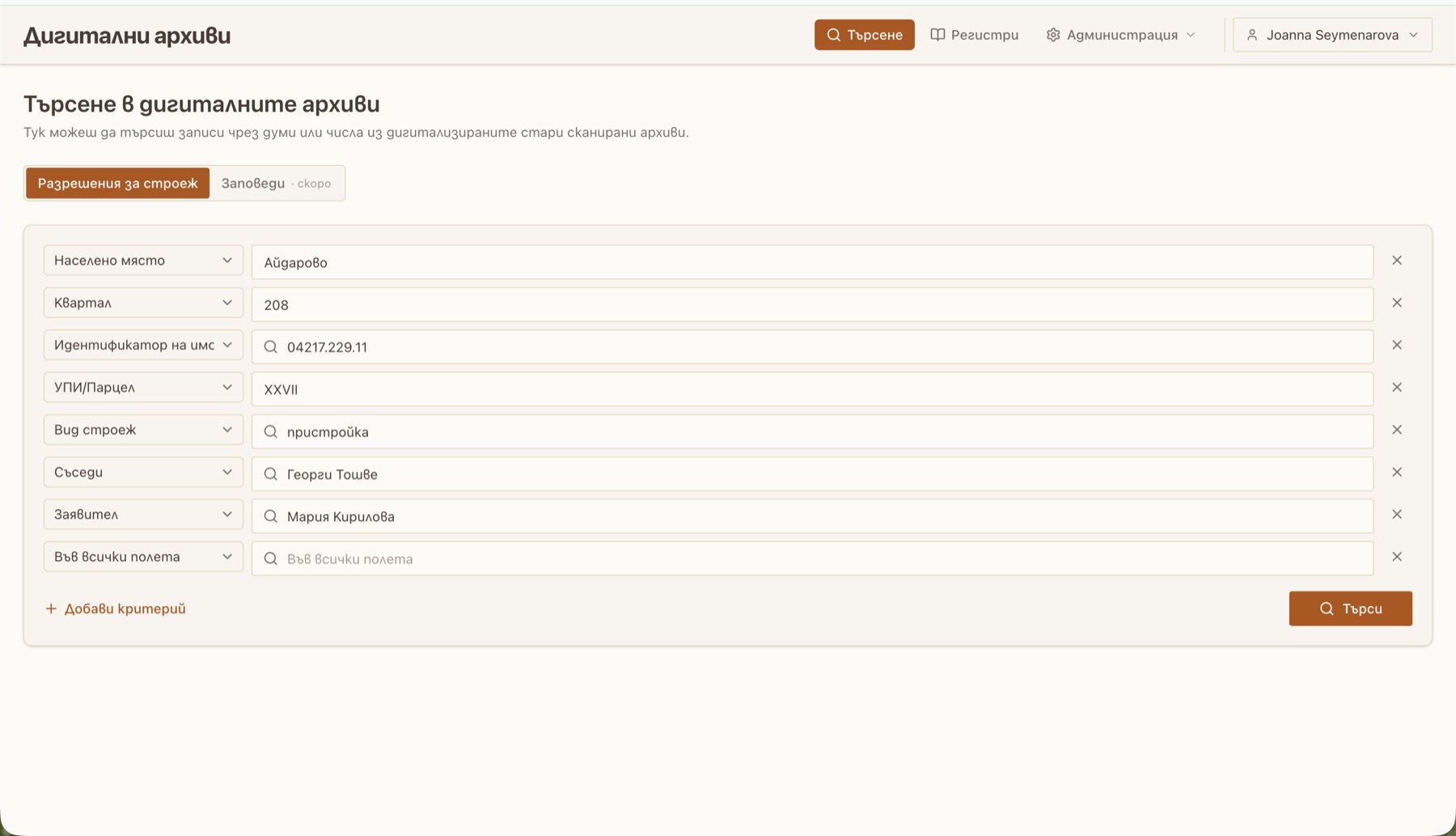Remove the Населено място criterion row

(1397, 261)
